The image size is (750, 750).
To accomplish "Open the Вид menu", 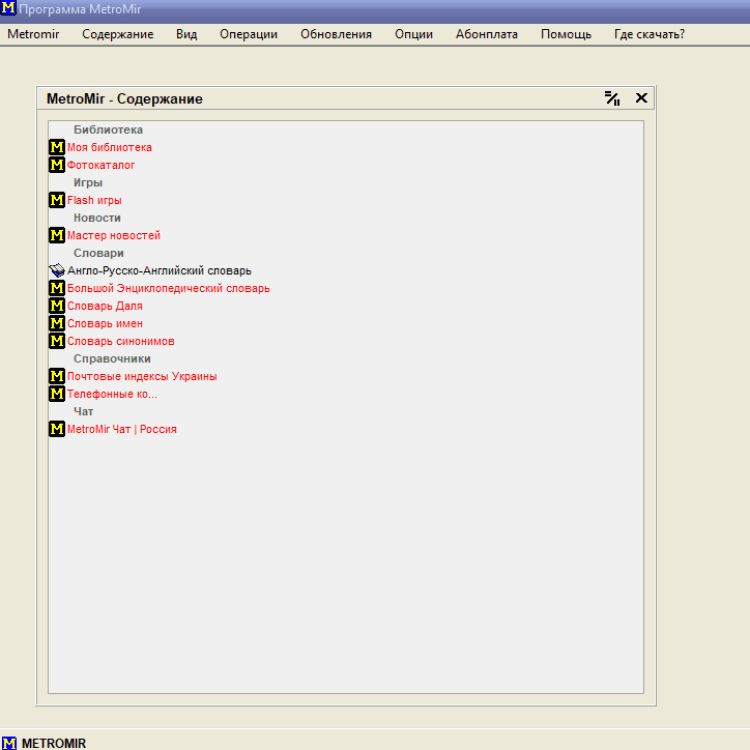I will tap(187, 34).
